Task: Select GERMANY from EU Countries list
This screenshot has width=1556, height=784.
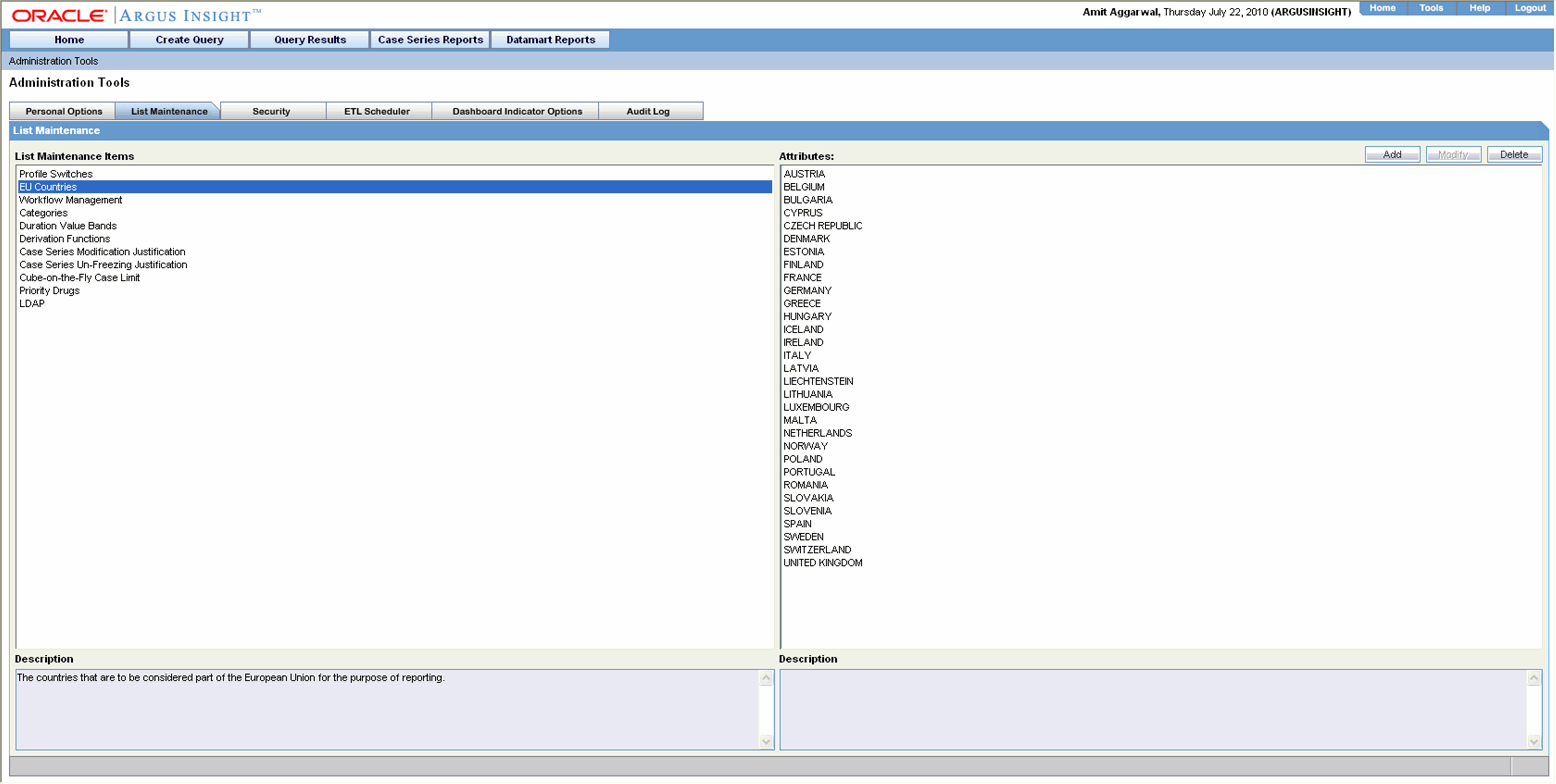Action: tap(808, 290)
